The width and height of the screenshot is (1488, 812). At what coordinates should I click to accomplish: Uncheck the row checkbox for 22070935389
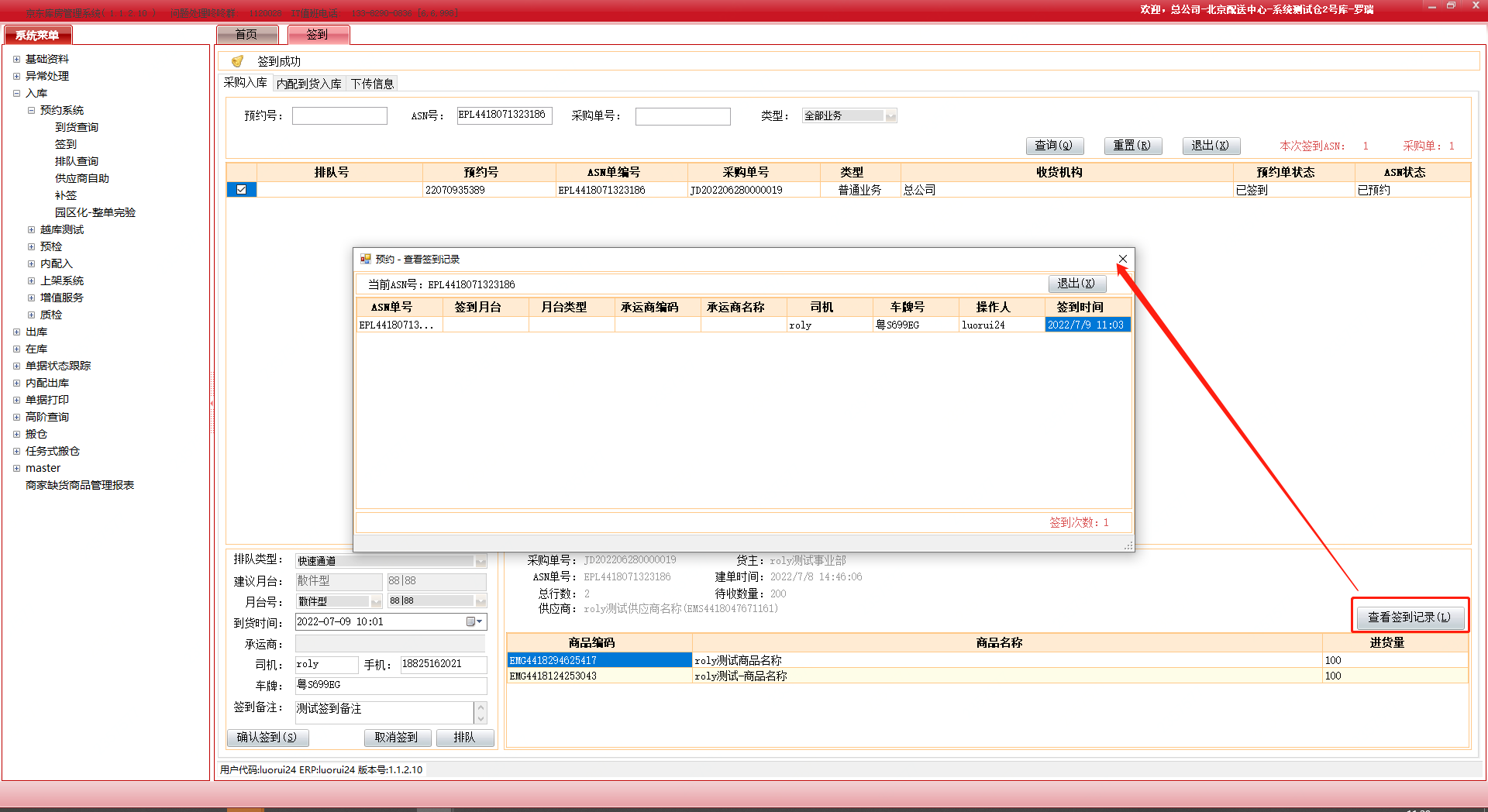[242, 190]
